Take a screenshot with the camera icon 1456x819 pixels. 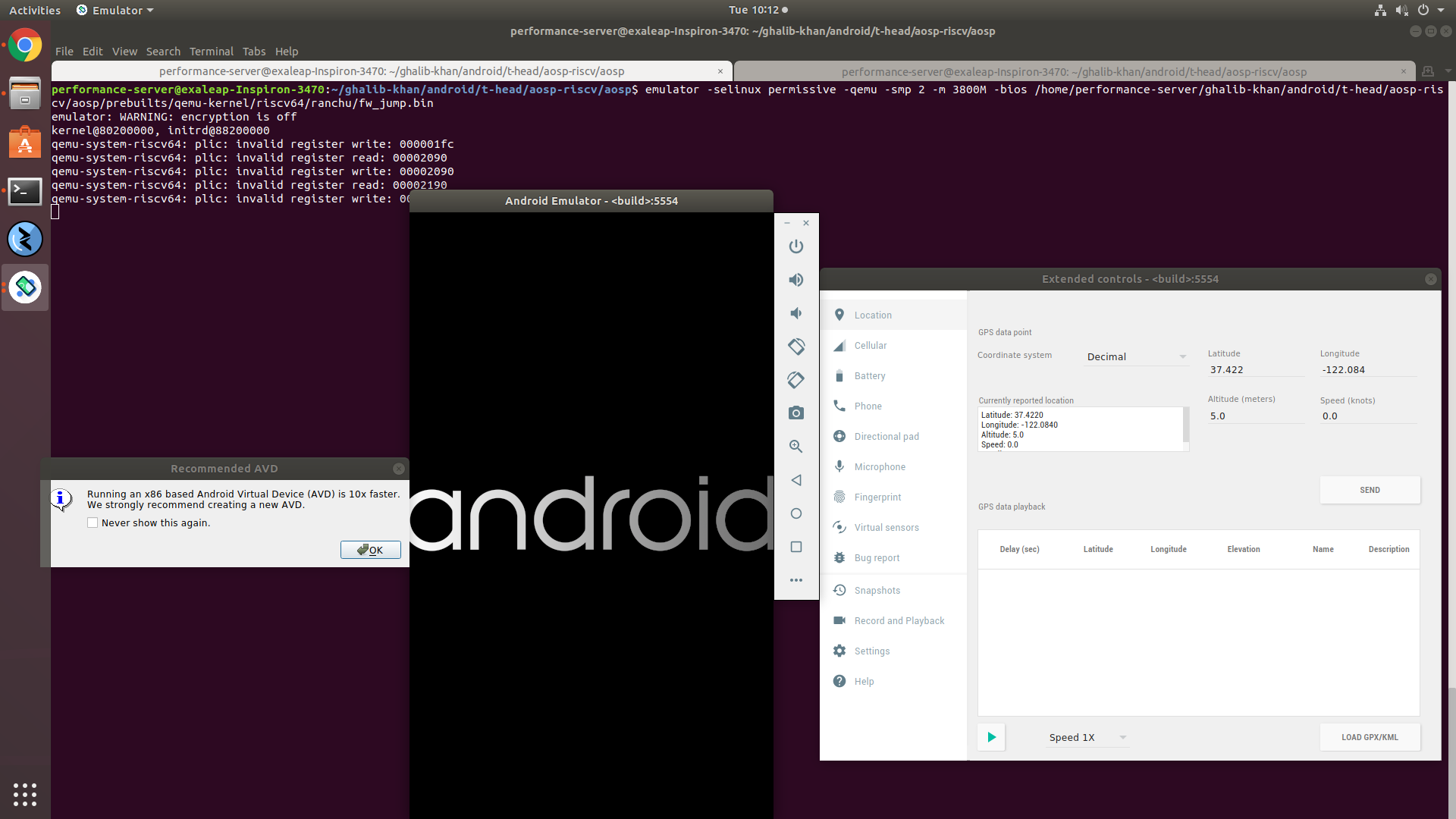(x=796, y=413)
